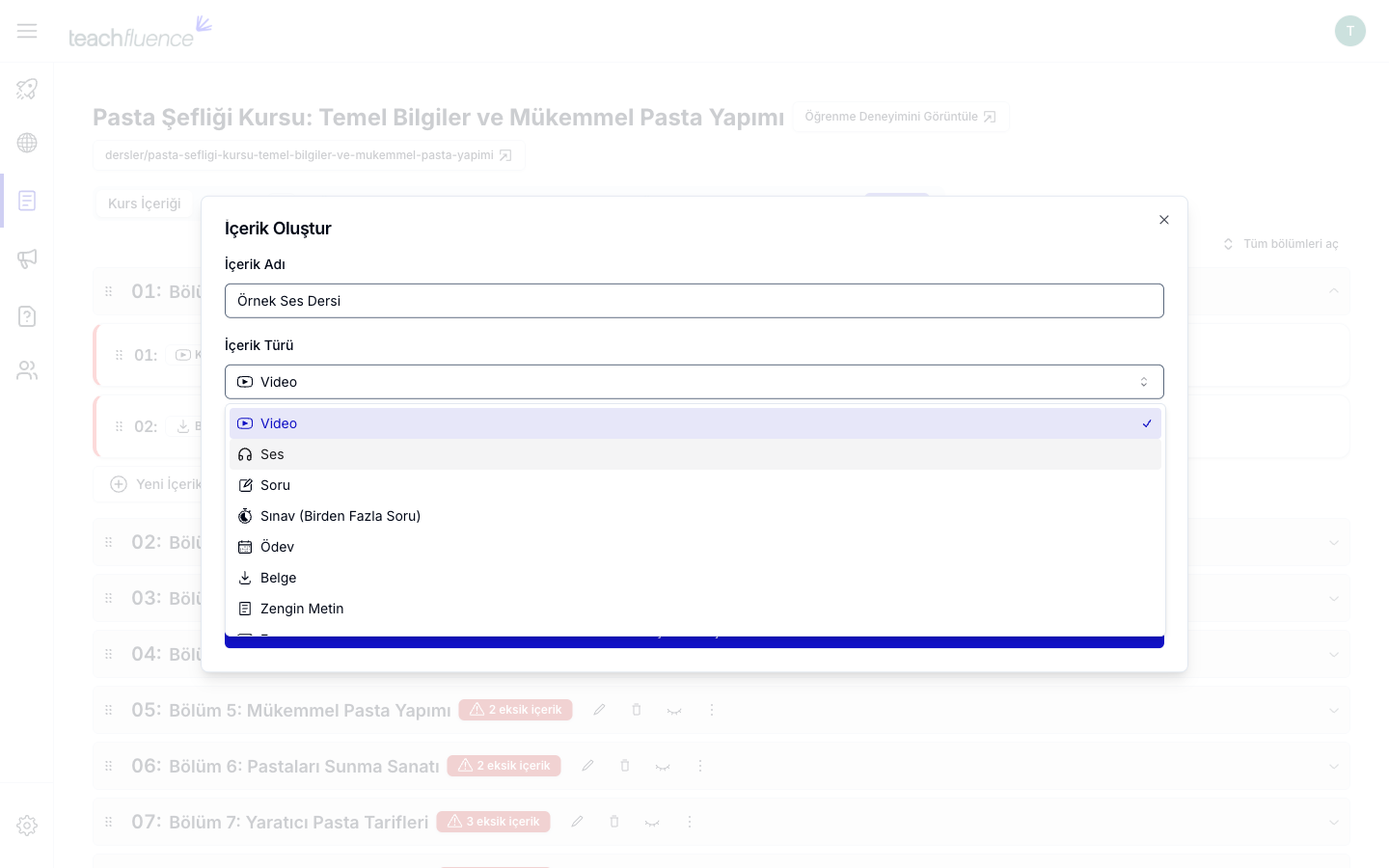The height and width of the screenshot is (868, 1389).
Task: Open the users icon in the sidebar
Action: pos(27,370)
